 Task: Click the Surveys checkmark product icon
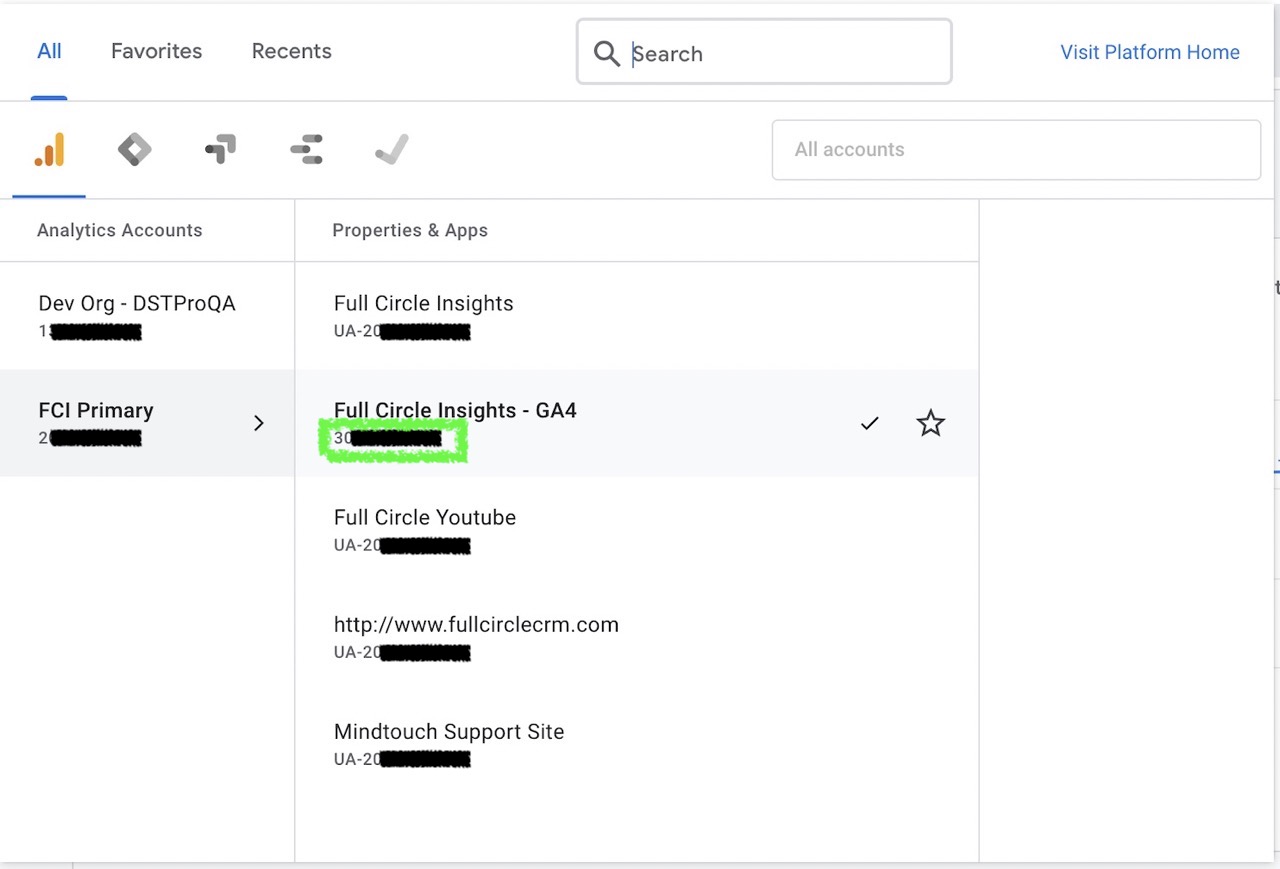[391, 150]
